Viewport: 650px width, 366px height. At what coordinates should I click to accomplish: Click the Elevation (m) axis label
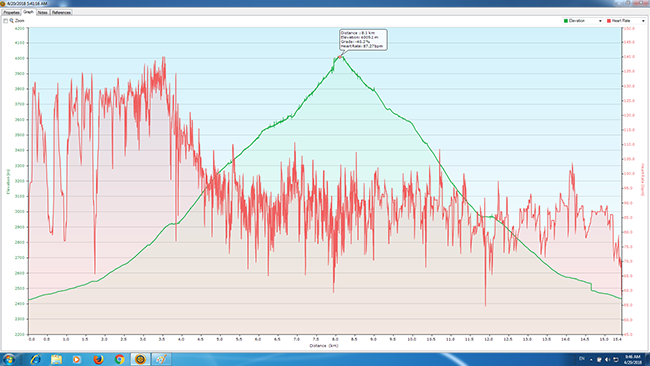(x=7, y=182)
